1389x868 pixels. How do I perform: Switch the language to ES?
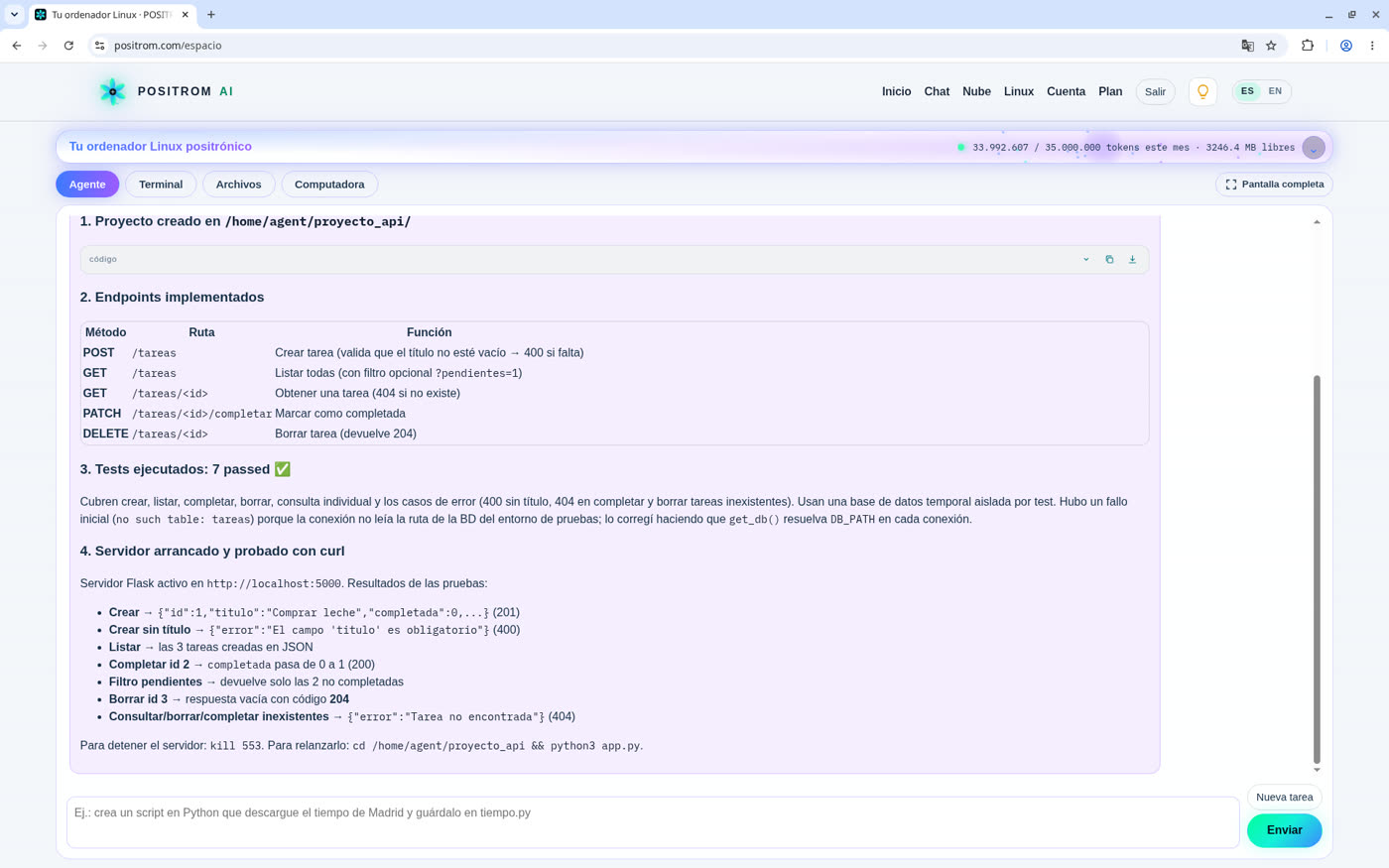(x=1247, y=91)
